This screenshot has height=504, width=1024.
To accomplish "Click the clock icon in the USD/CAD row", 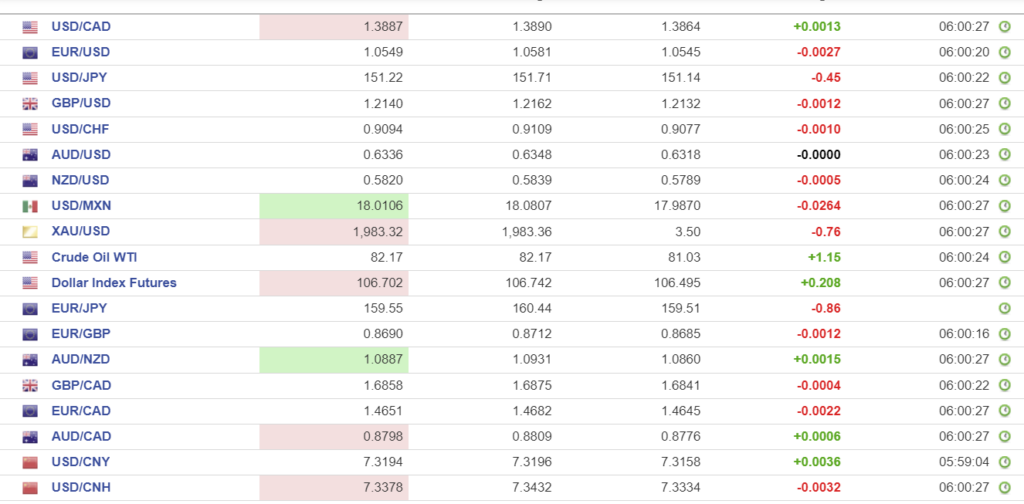I will click(1004, 27).
